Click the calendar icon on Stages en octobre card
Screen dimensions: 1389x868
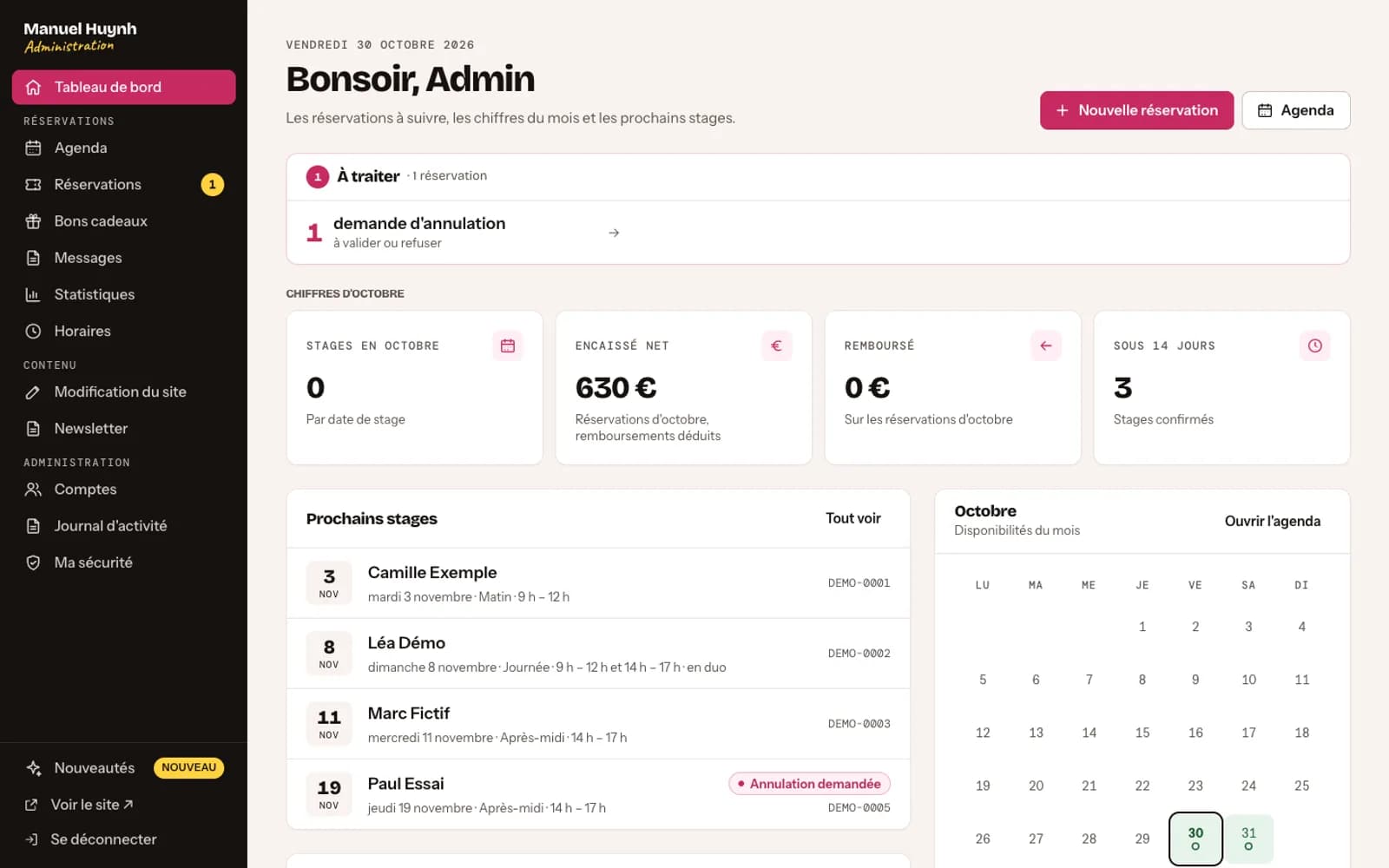pyautogui.click(x=508, y=345)
